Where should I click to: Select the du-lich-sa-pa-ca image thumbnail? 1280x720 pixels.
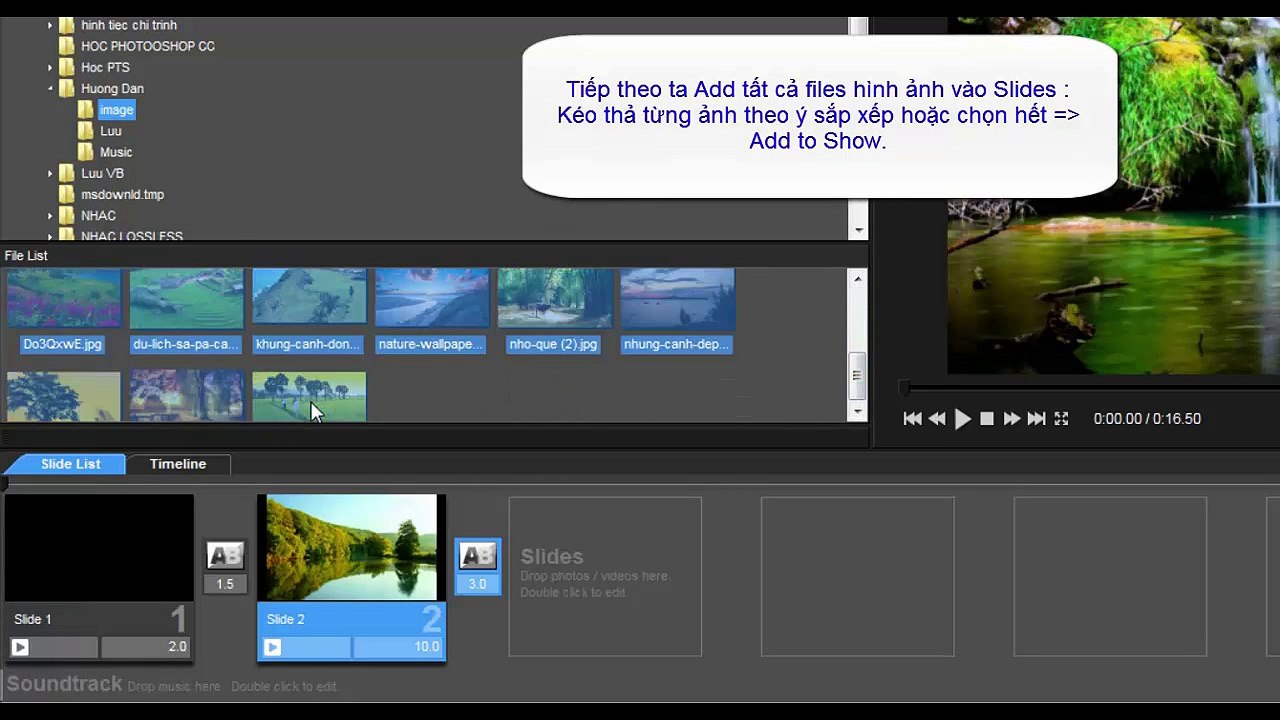click(x=186, y=298)
